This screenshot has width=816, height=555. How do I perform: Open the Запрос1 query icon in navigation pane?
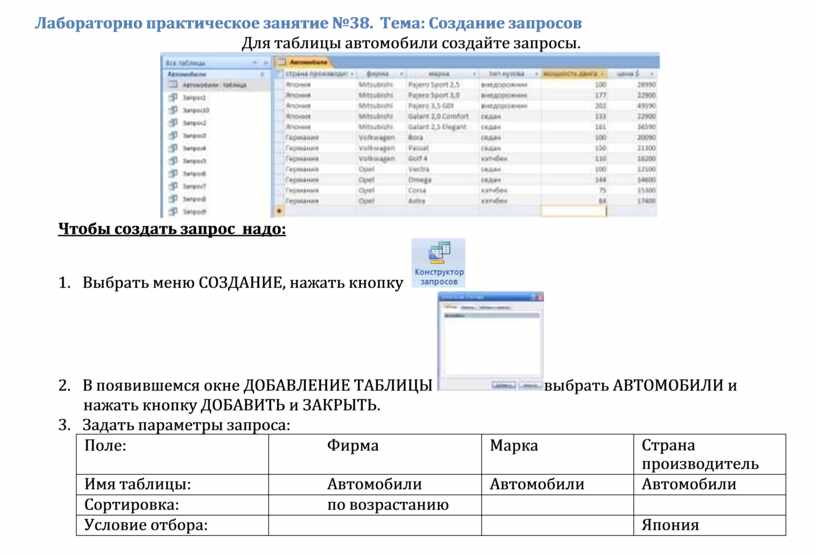173,98
